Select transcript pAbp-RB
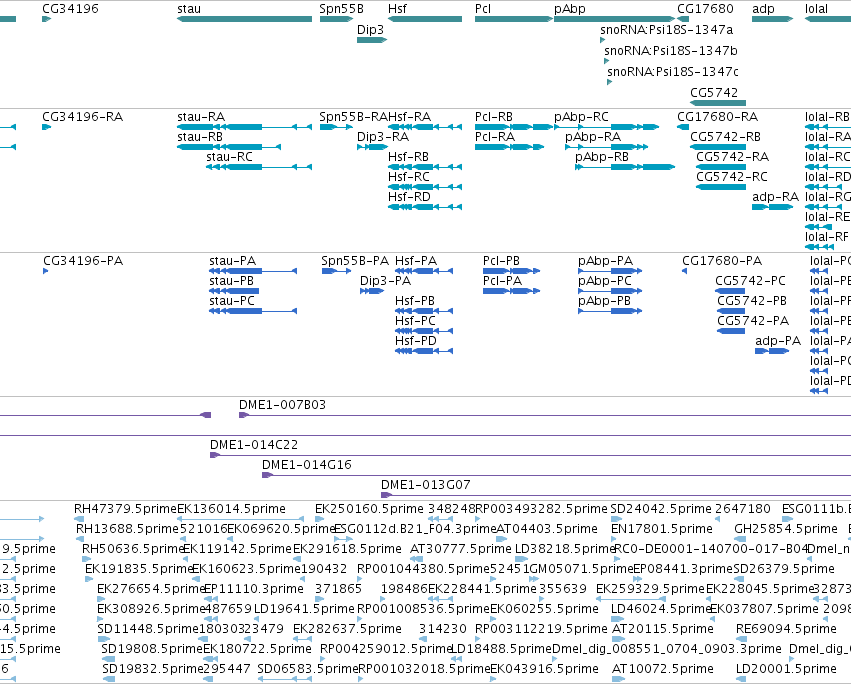Screen dimensions: 851x684 coord(602,157)
